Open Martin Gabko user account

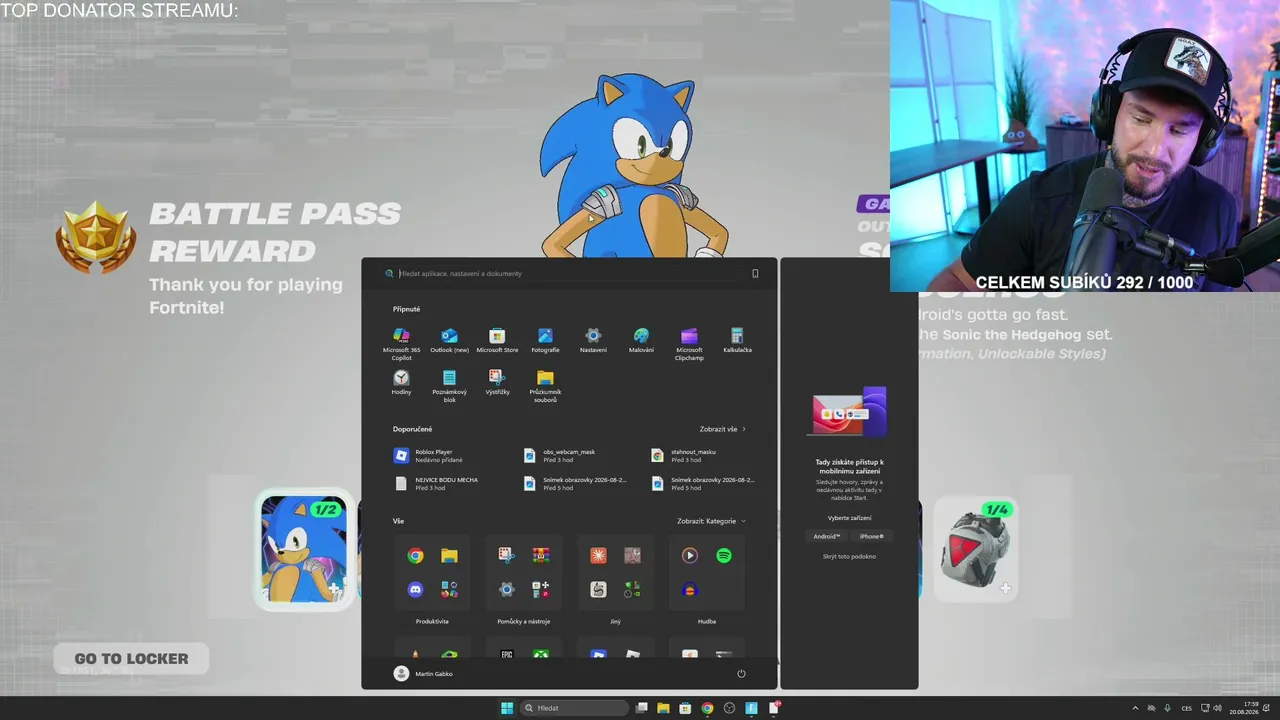point(425,674)
